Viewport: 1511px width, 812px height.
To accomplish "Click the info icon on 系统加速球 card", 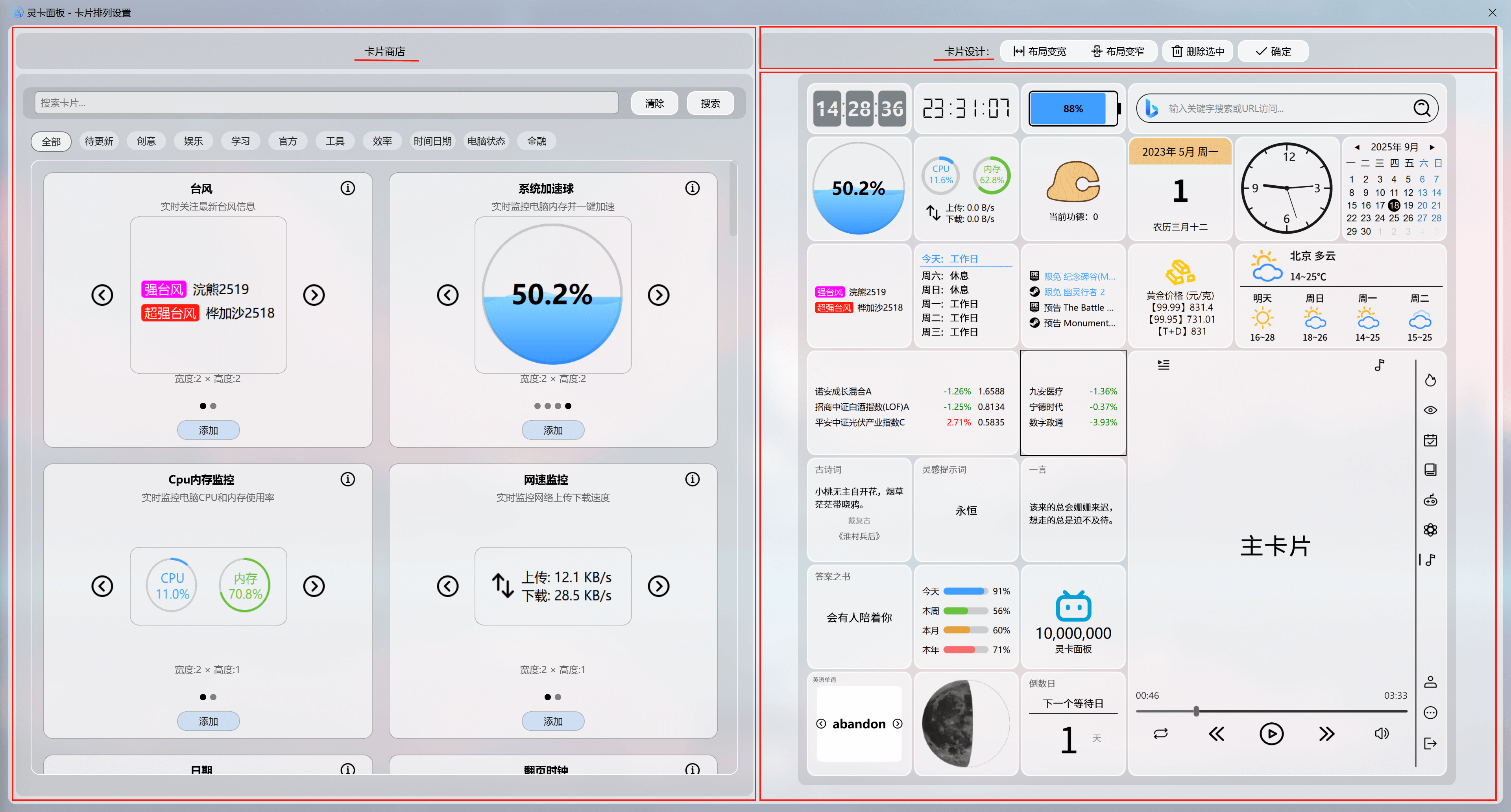I will coord(692,188).
